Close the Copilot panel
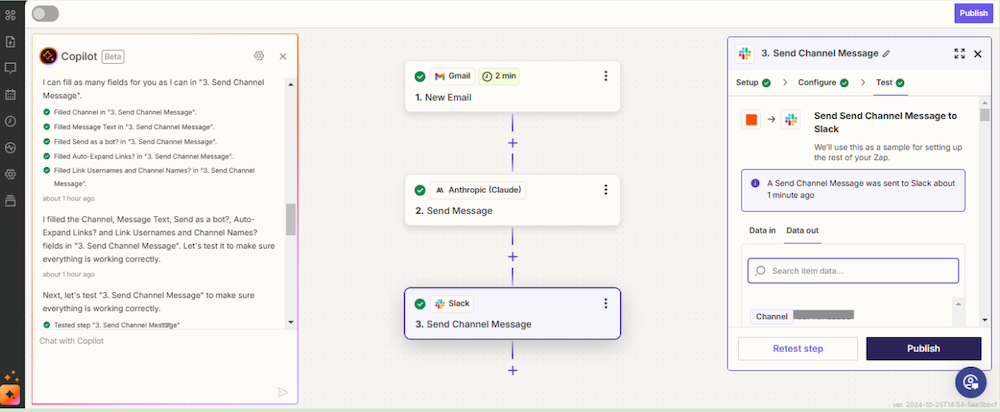This screenshot has width=1000, height=412. click(x=283, y=56)
